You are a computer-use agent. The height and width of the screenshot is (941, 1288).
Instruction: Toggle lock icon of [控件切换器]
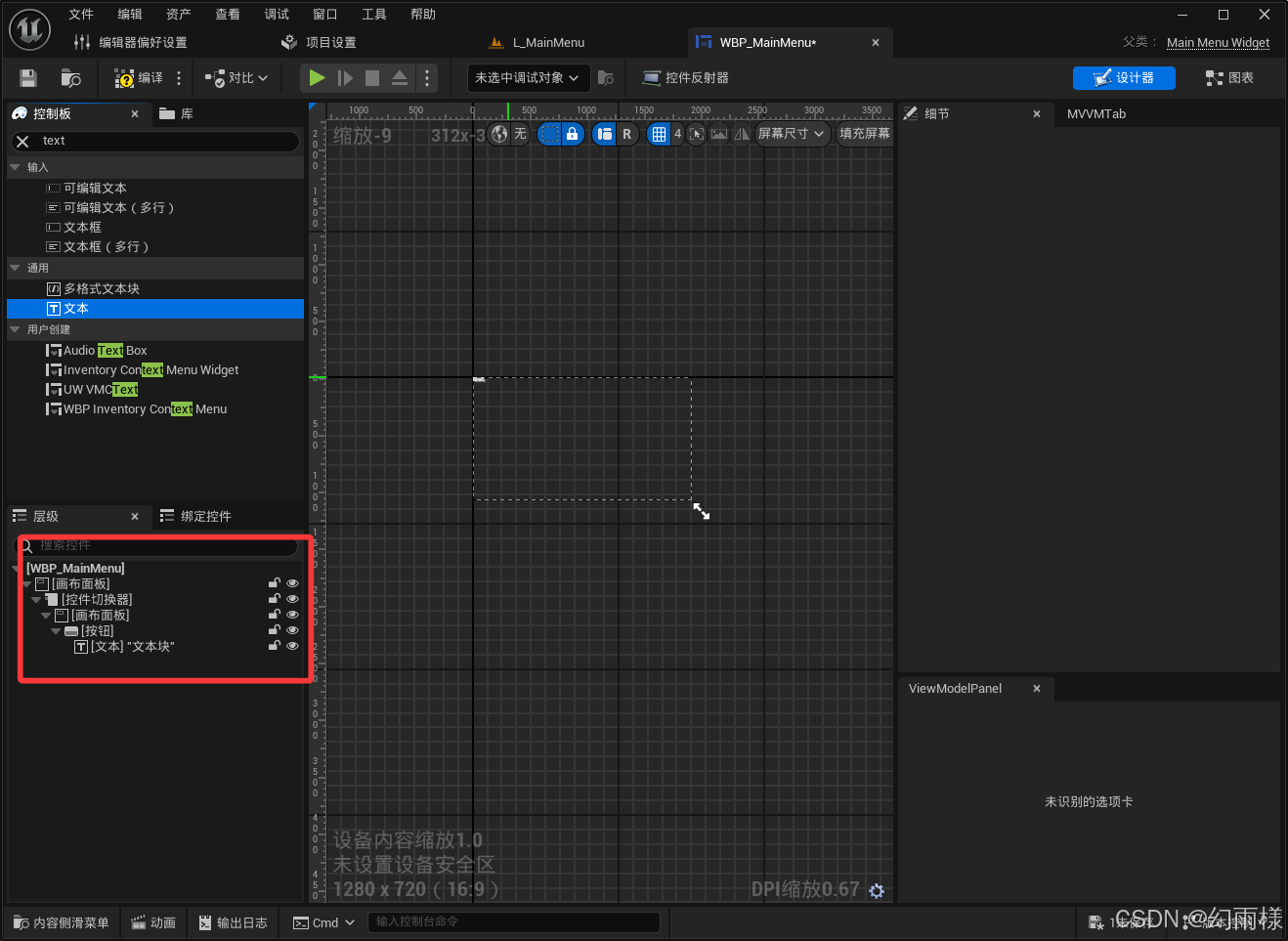[275, 599]
